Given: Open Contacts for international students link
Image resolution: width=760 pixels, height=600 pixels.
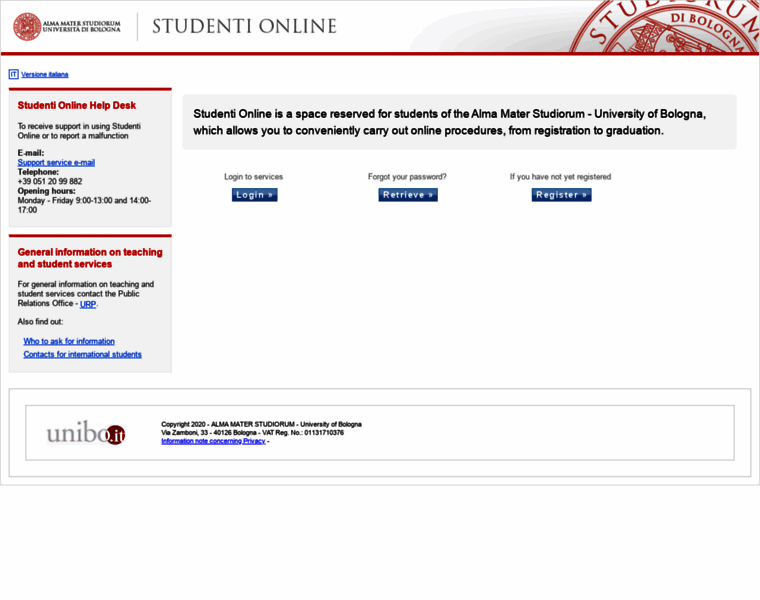Looking at the screenshot, I should click(82, 354).
